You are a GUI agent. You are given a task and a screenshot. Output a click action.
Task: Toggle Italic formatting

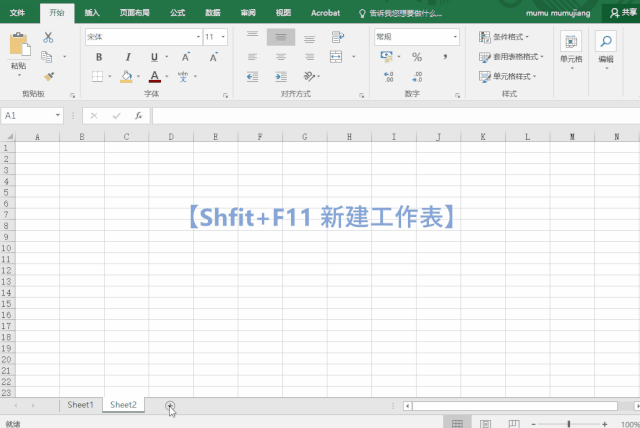(x=128, y=57)
